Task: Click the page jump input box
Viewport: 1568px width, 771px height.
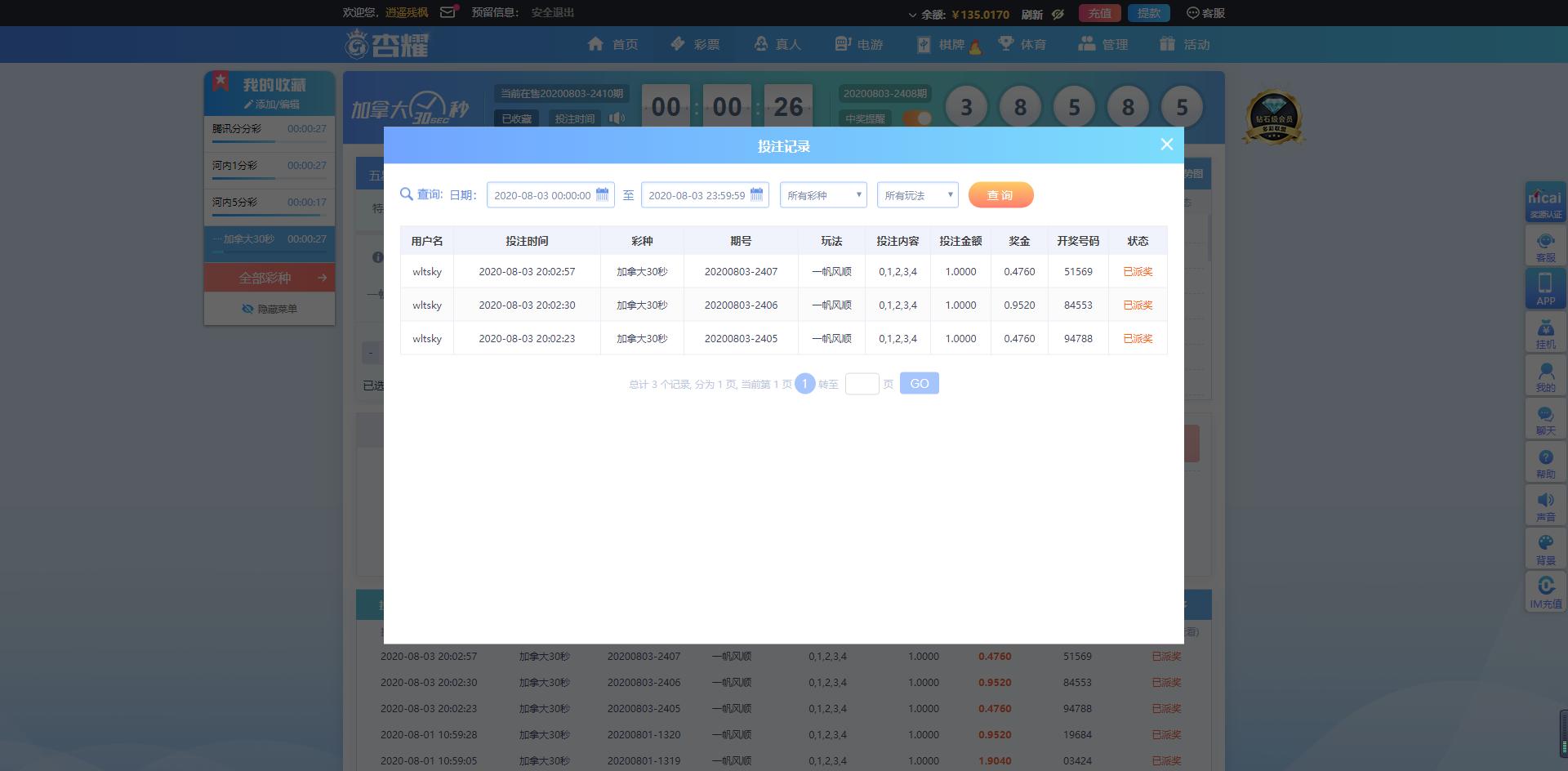Action: point(862,384)
